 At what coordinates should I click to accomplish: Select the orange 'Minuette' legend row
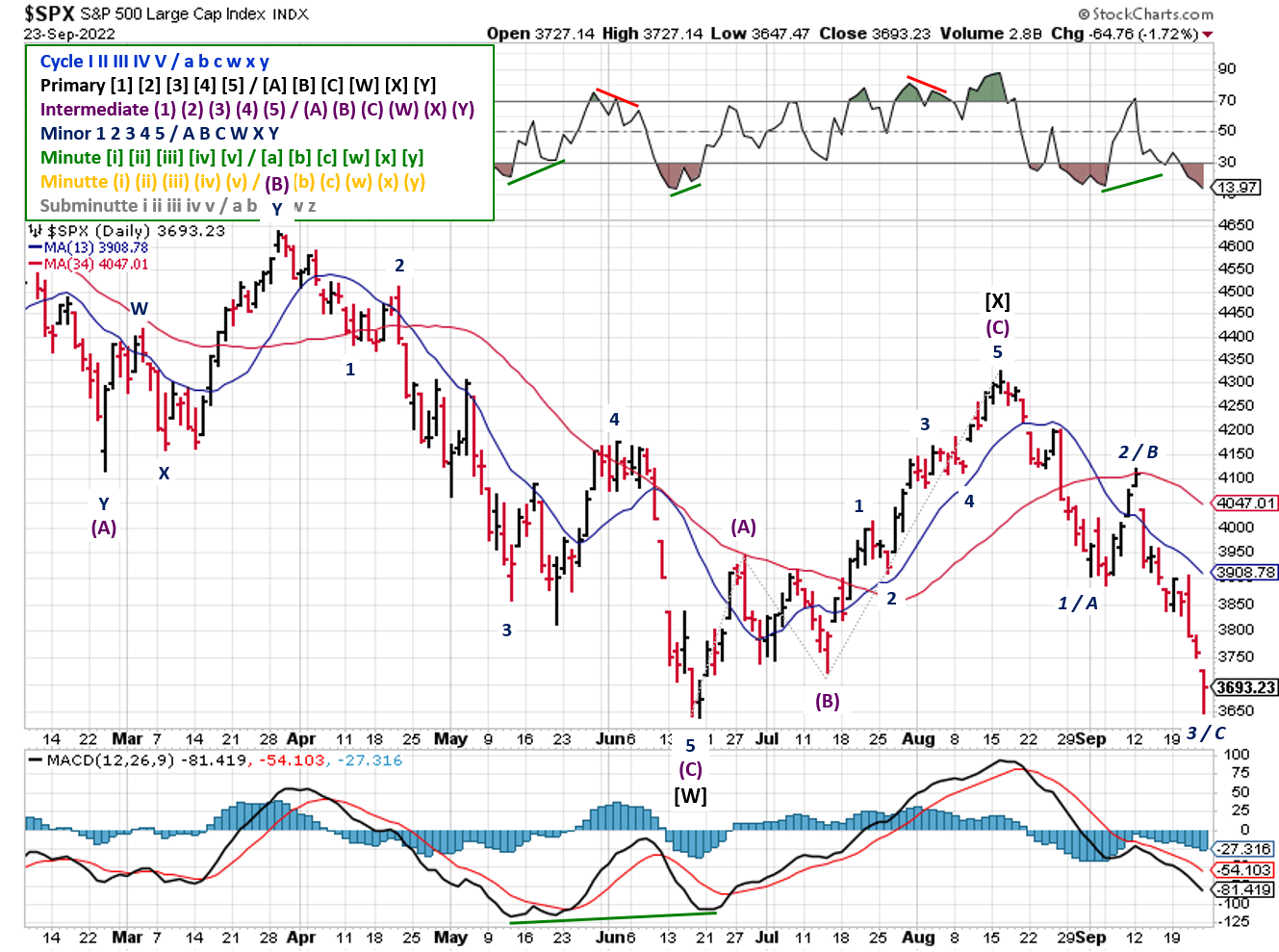[233, 182]
